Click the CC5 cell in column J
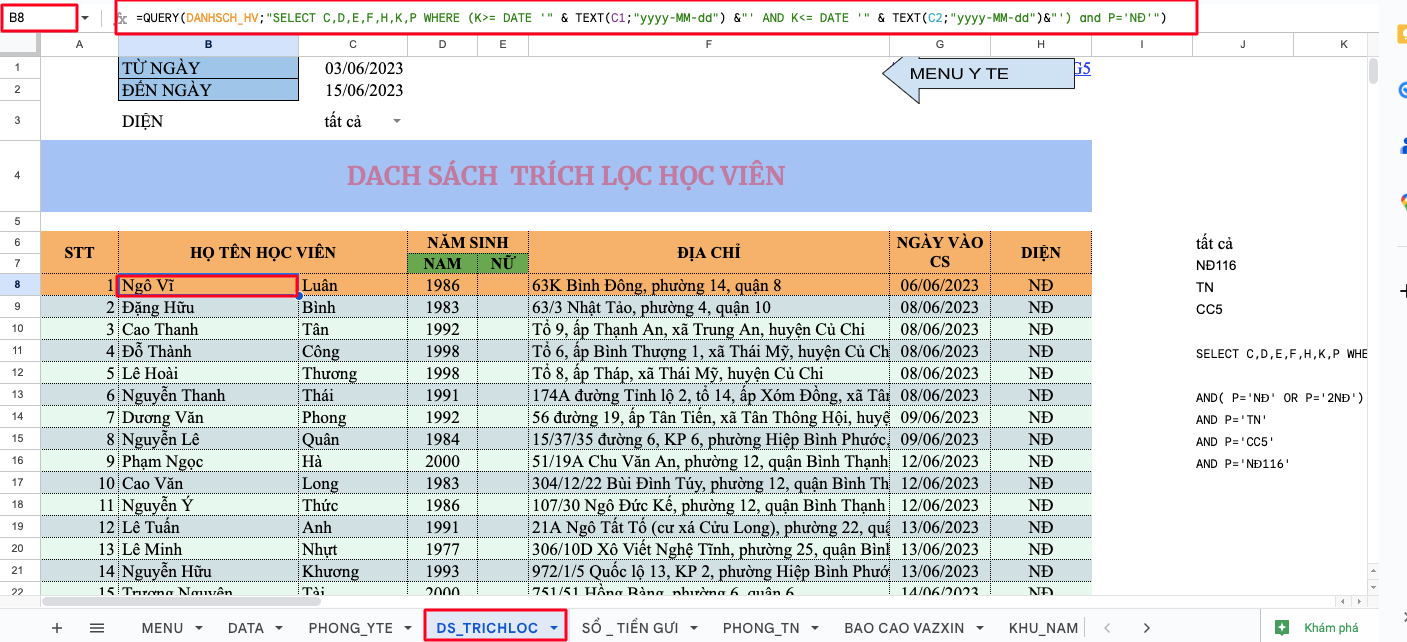The image size is (1407, 642). pyautogui.click(x=1242, y=309)
